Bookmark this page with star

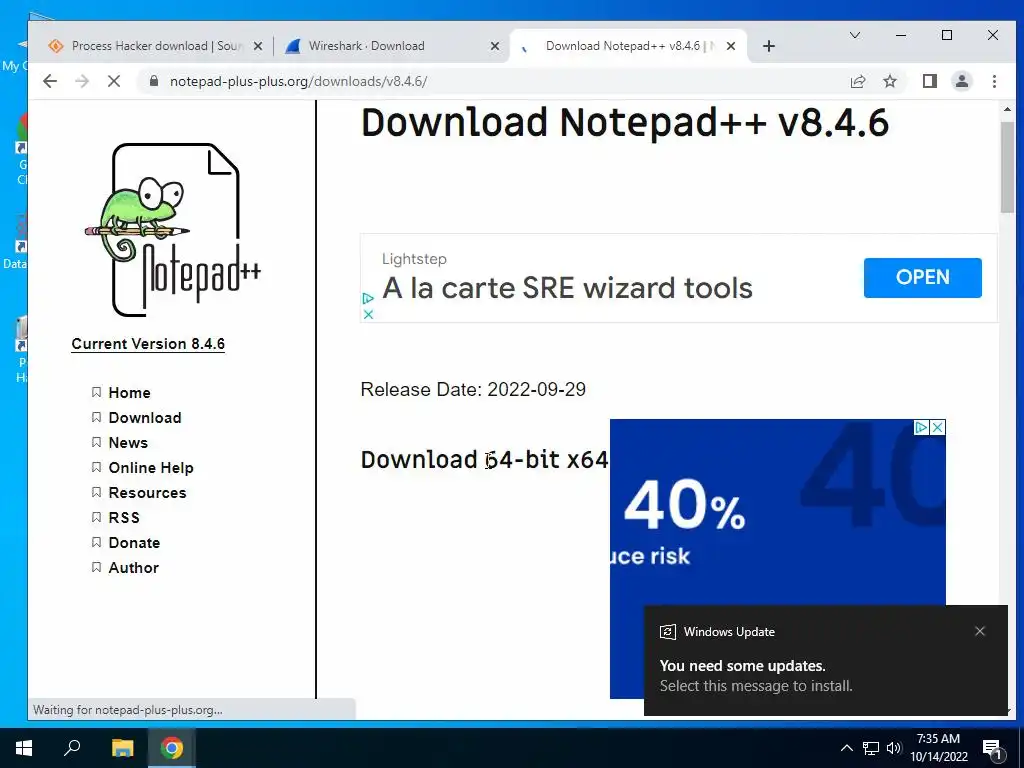890,81
